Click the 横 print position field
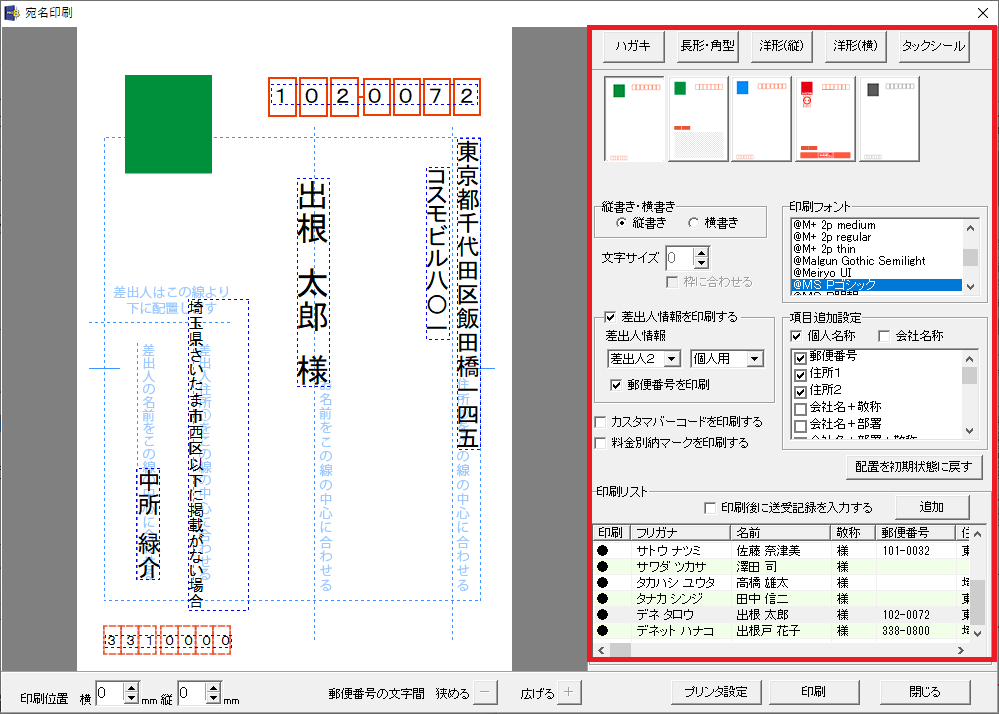999x714 pixels. coord(110,693)
